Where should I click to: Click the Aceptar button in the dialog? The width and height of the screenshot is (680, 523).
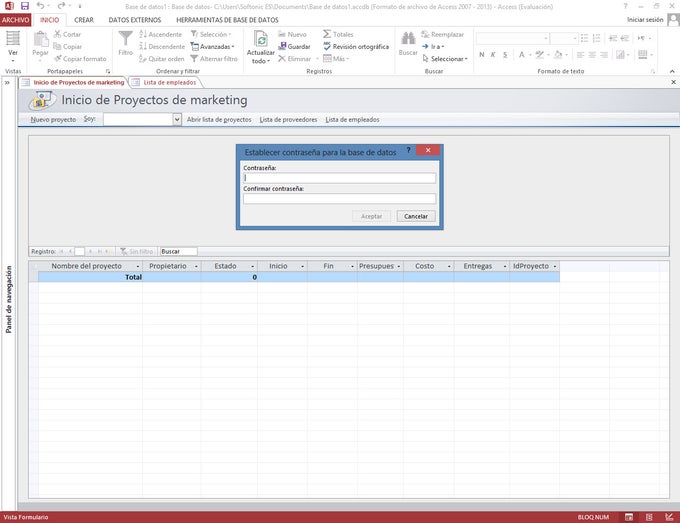pos(372,216)
